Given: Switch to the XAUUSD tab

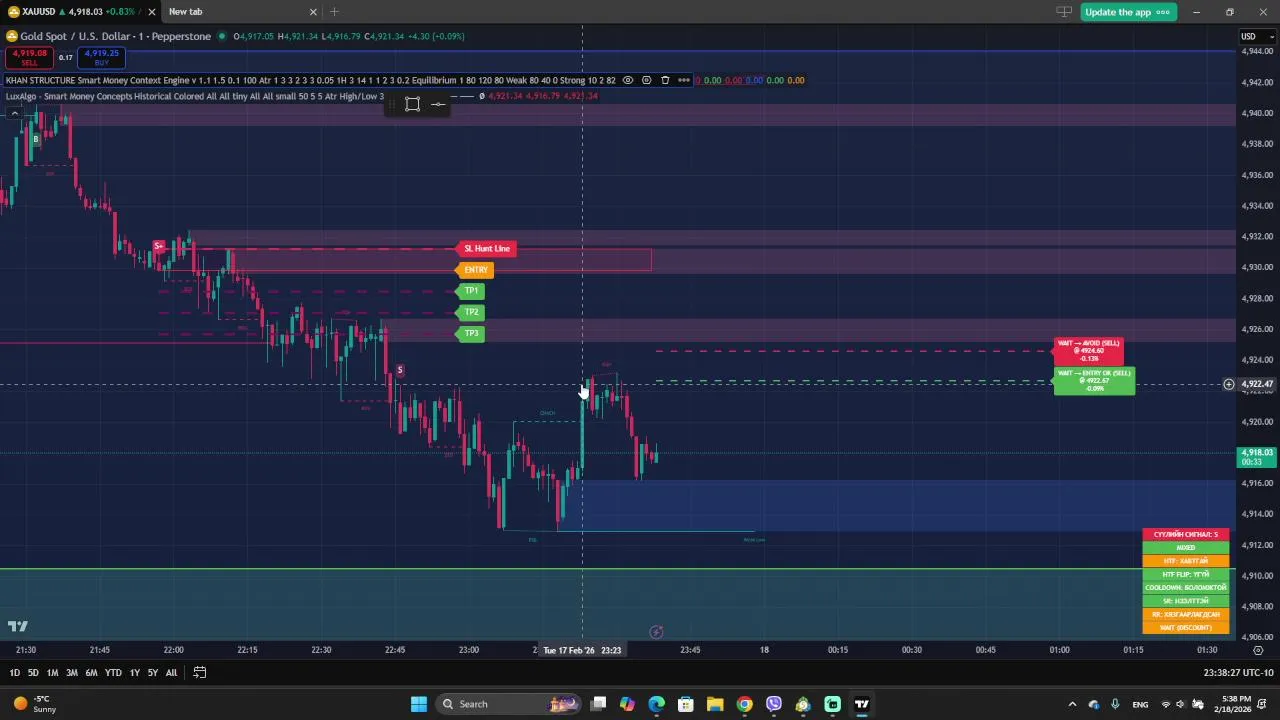Looking at the screenshot, I should click(75, 12).
